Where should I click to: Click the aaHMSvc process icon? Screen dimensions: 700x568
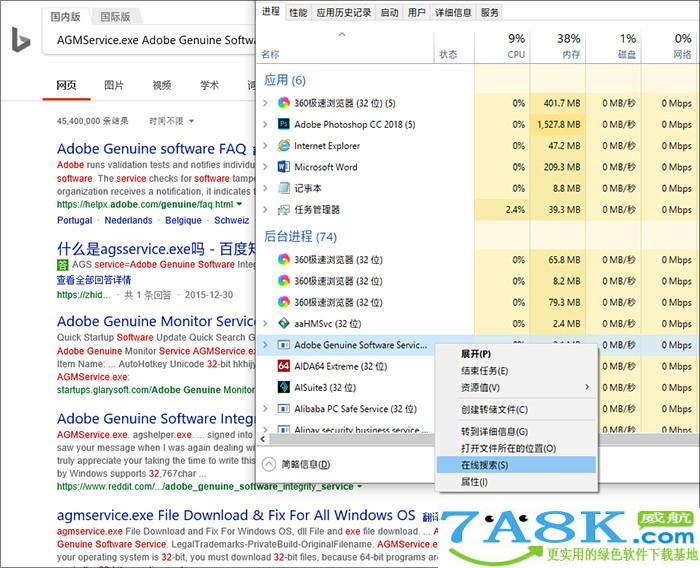(283, 323)
